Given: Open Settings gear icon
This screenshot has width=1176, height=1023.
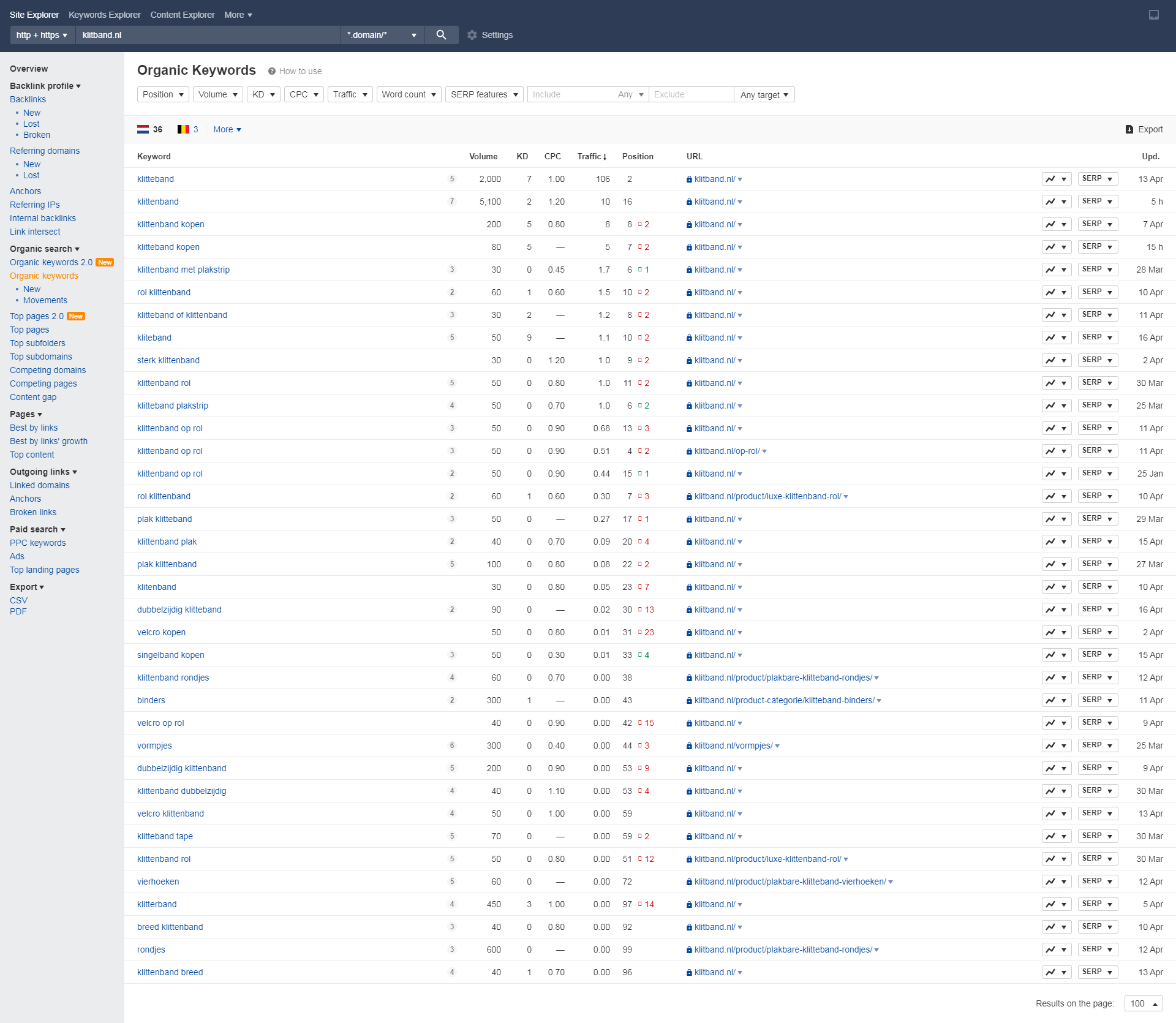Looking at the screenshot, I should [472, 35].
